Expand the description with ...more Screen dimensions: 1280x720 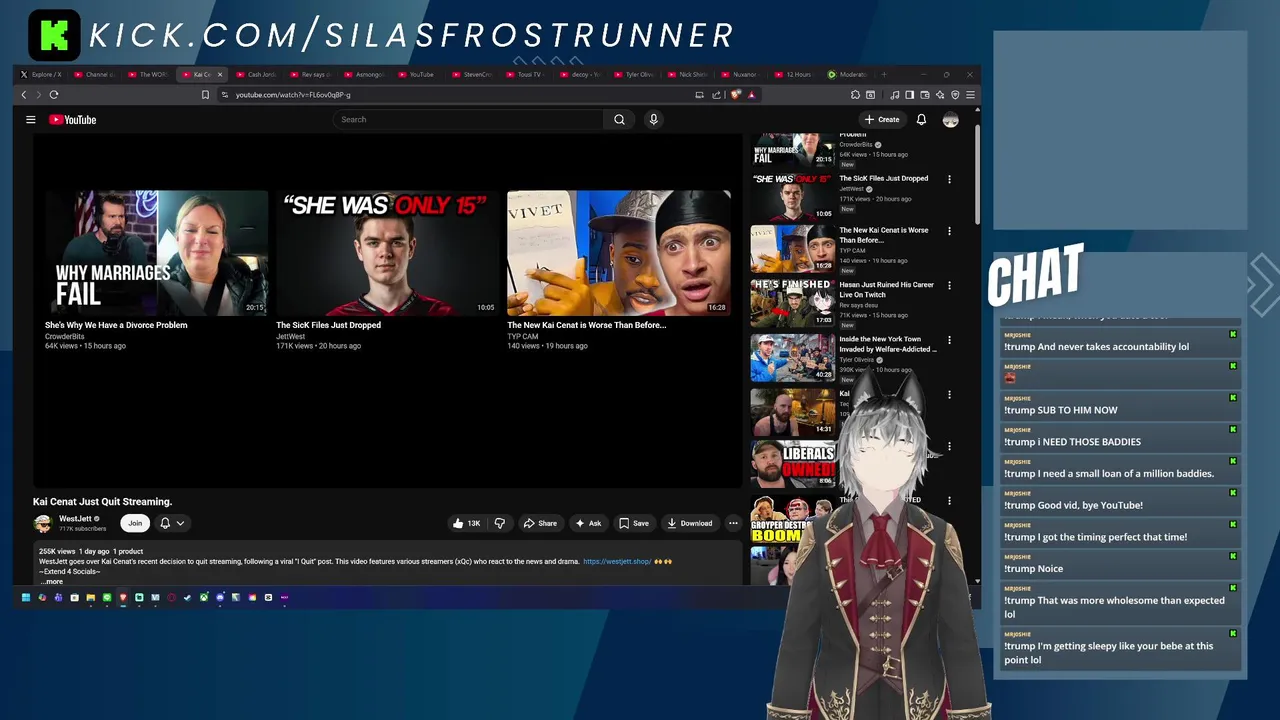pyautogui.click(x=51, y=581)
